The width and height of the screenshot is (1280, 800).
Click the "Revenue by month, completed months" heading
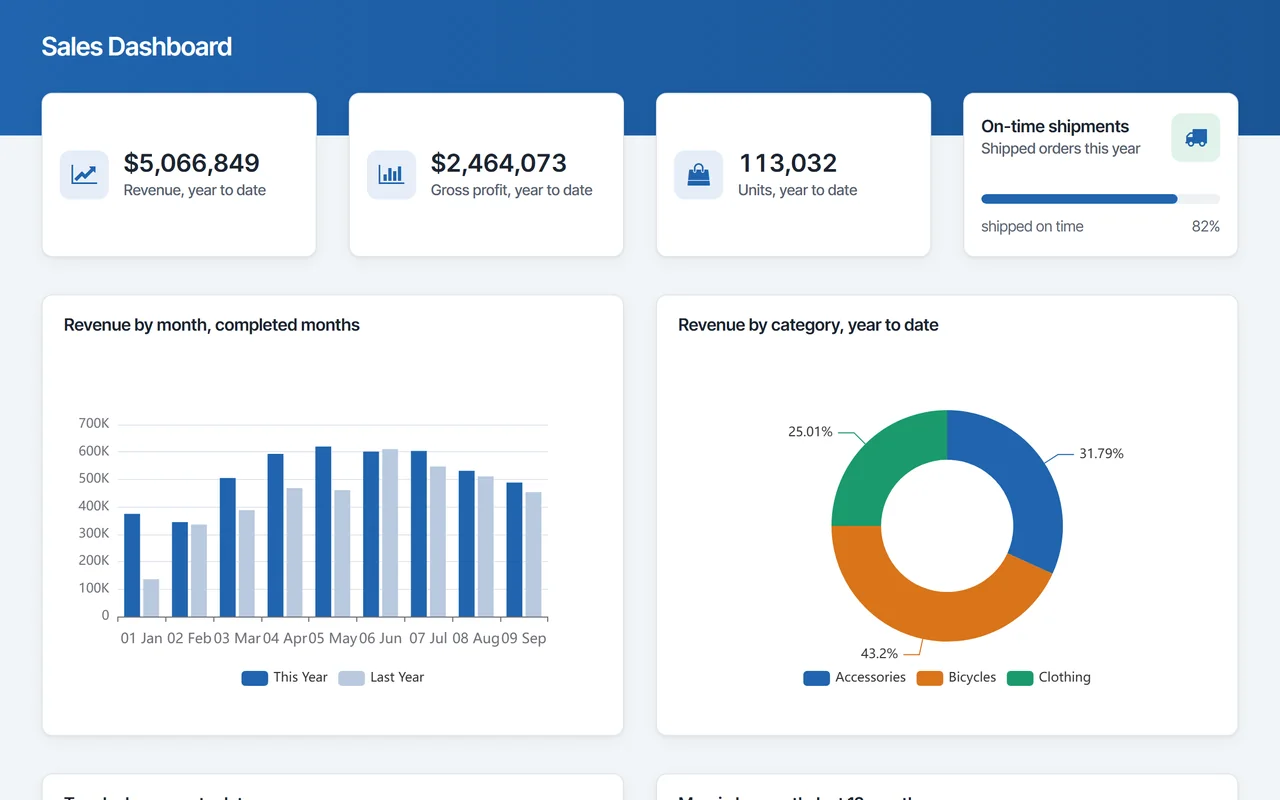[212, 325]
